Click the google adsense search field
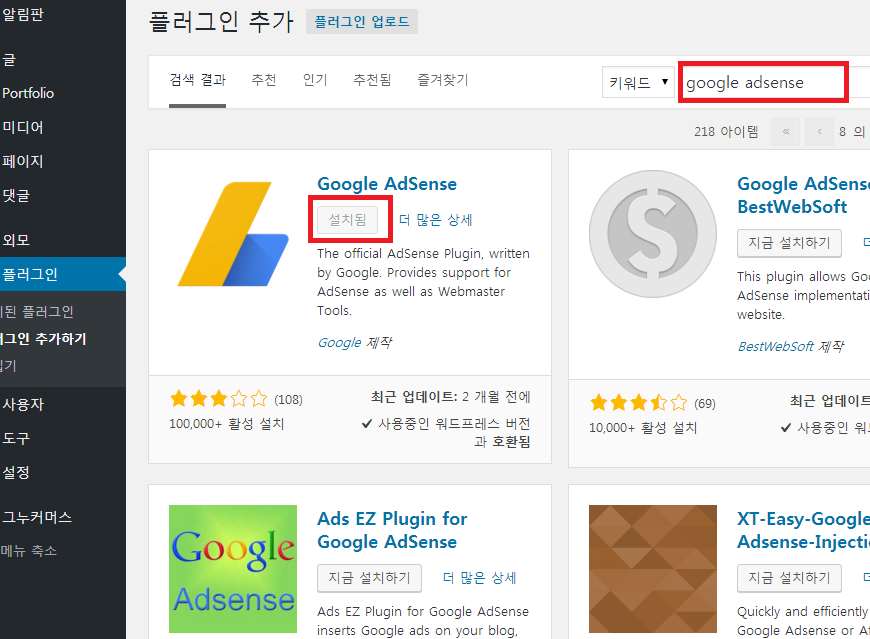This screenshot has height=639, width=870. [764, 83]
